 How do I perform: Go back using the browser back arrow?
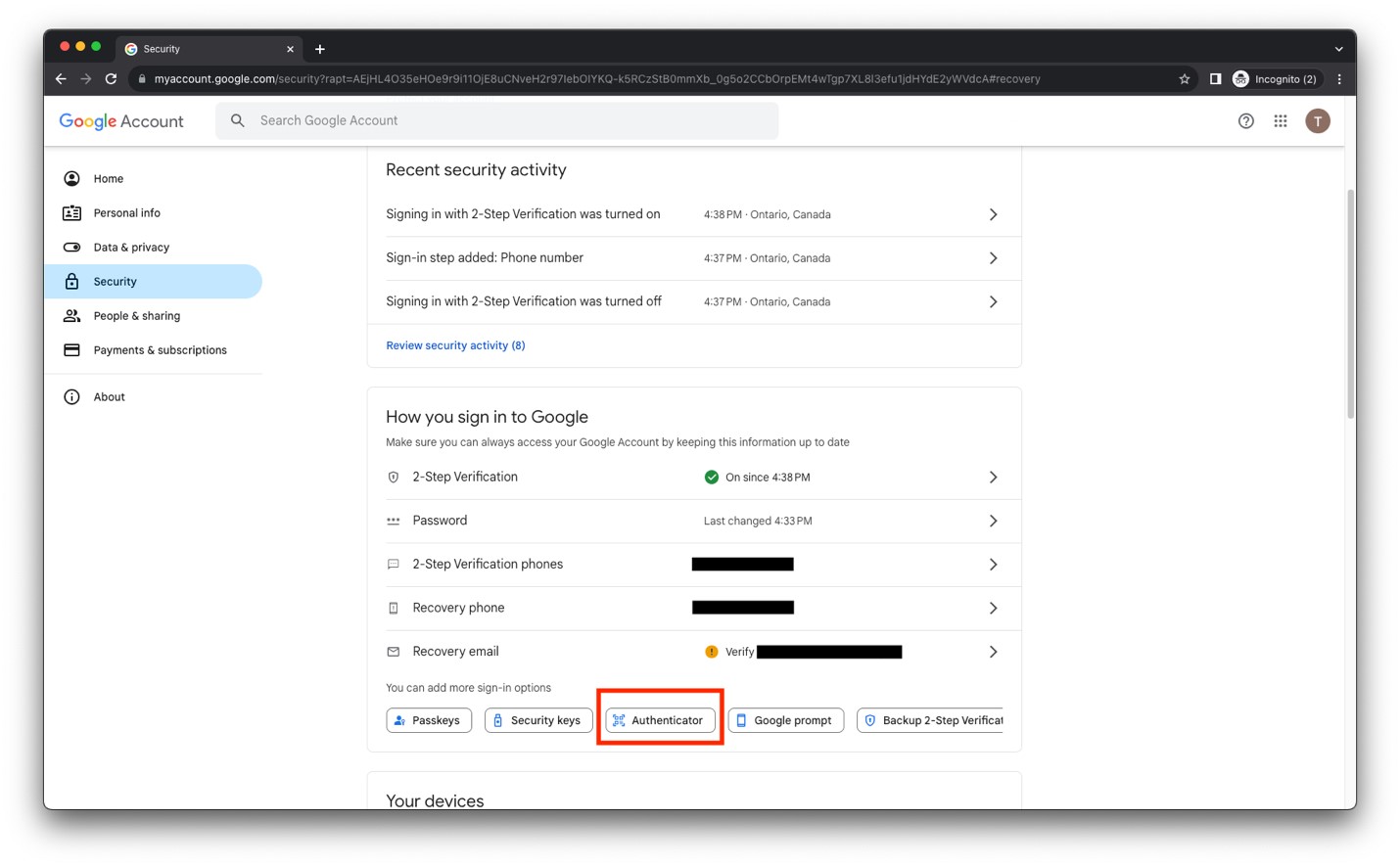pos(61,79)
